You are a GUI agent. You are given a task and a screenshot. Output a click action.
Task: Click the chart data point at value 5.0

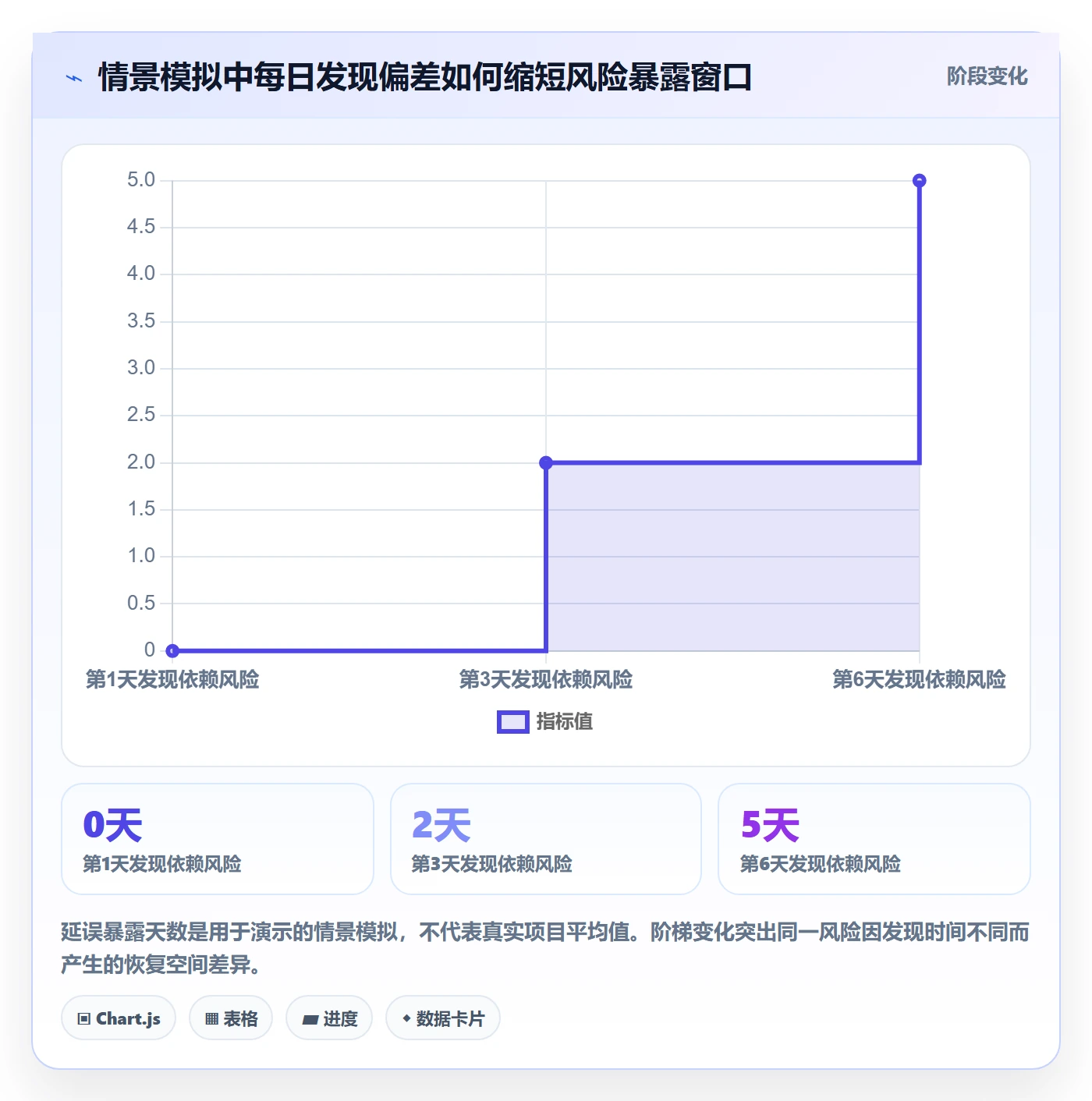point(920,180)
